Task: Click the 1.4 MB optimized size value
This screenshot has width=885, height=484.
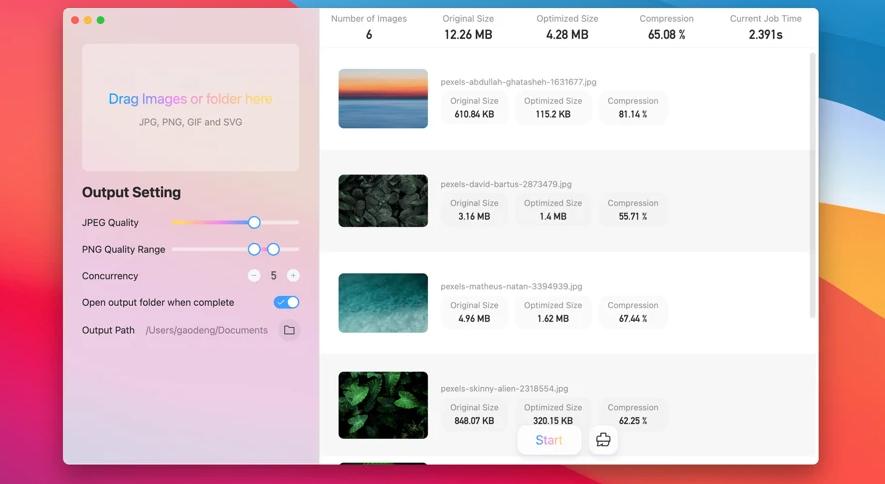Action: pos(553,216)
